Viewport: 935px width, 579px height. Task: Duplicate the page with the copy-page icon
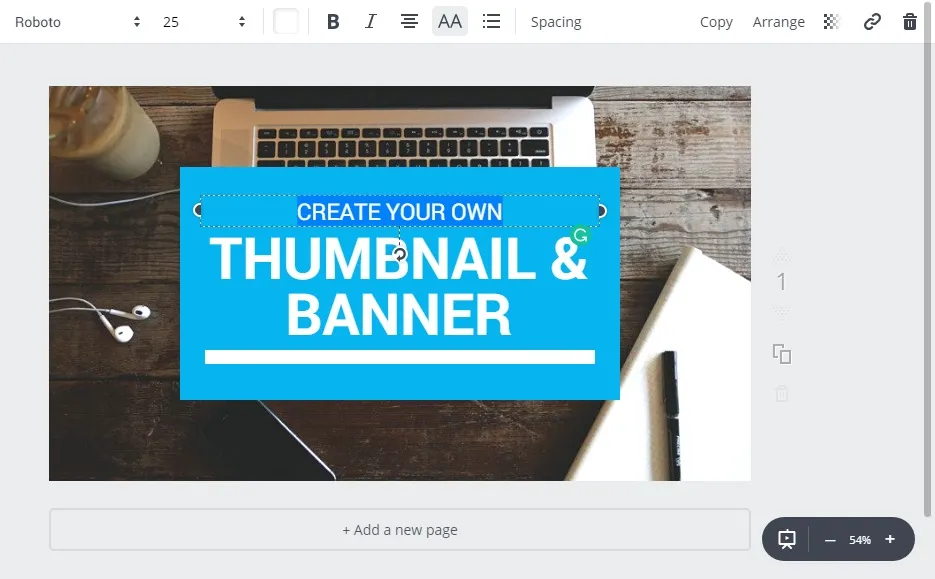pyautogui.click(x=782, y=354)
